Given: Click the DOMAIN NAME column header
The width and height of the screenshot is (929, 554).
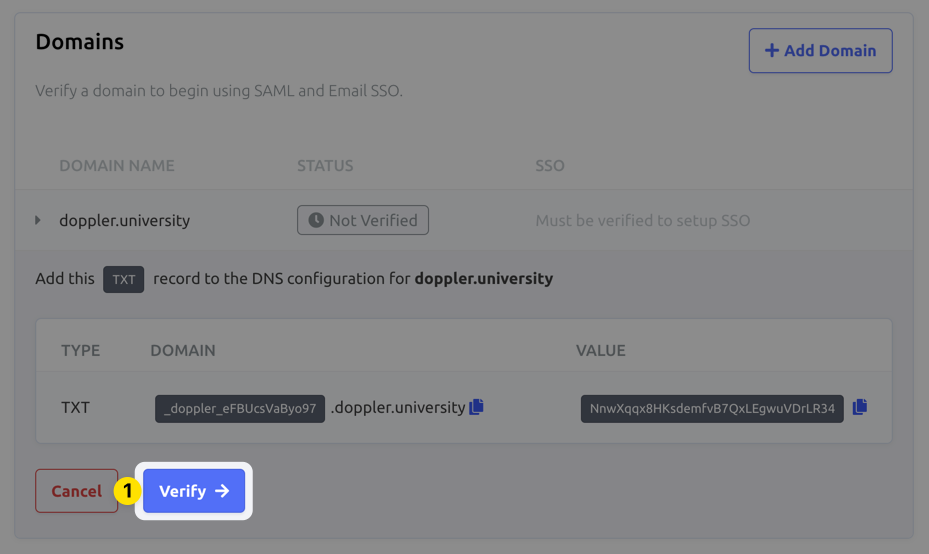Looking at the screenshot, I should pos(117,165).
